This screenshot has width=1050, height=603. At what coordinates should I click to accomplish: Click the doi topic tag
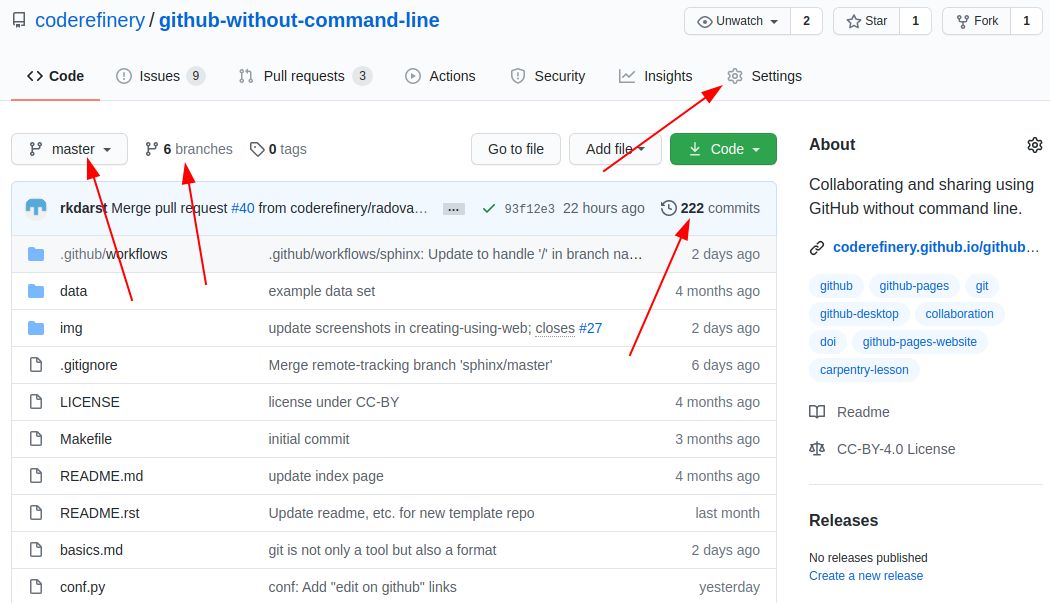click(828, 342)
